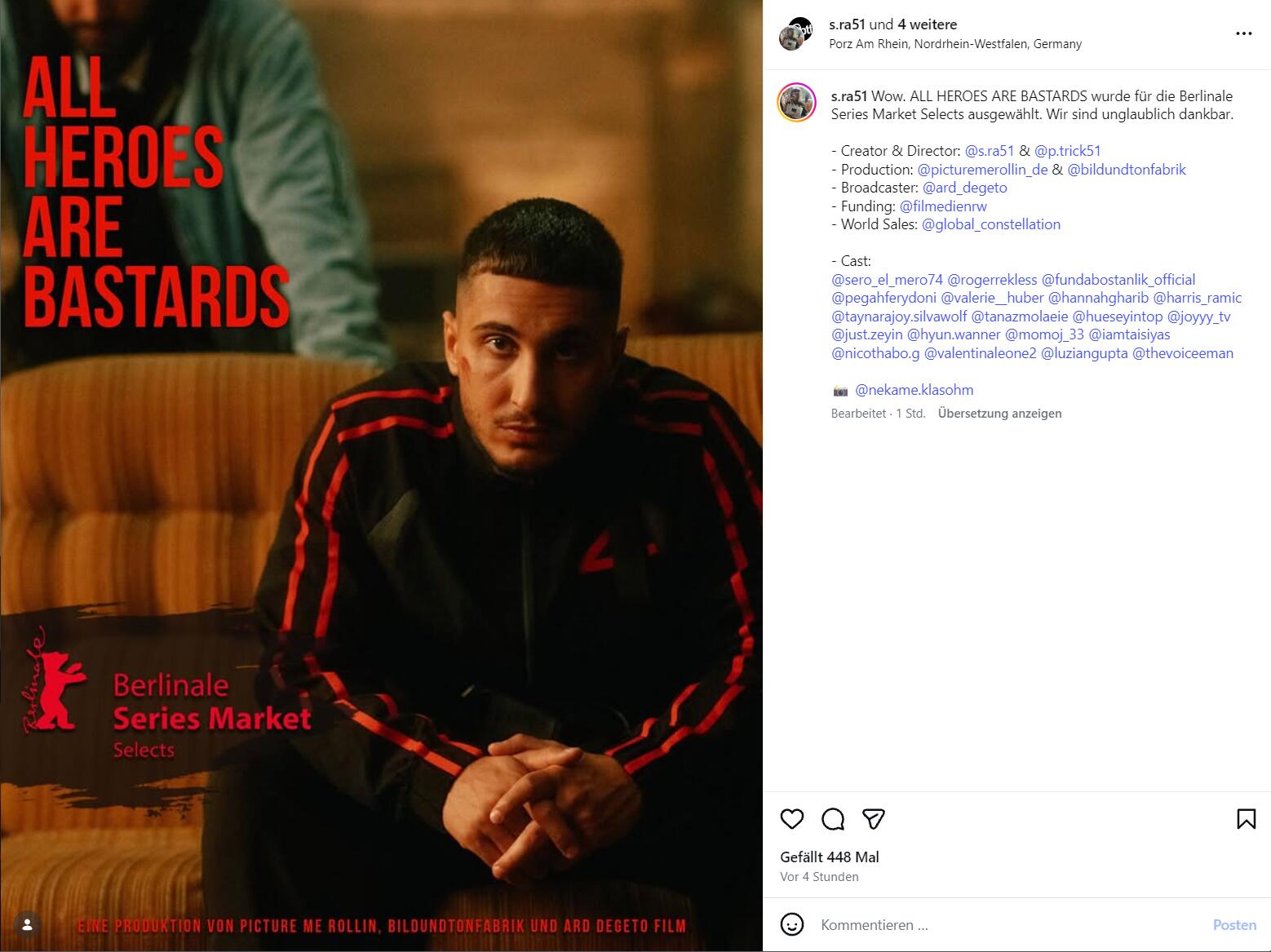Show tagged people icon on the photo

click(27, 924)
